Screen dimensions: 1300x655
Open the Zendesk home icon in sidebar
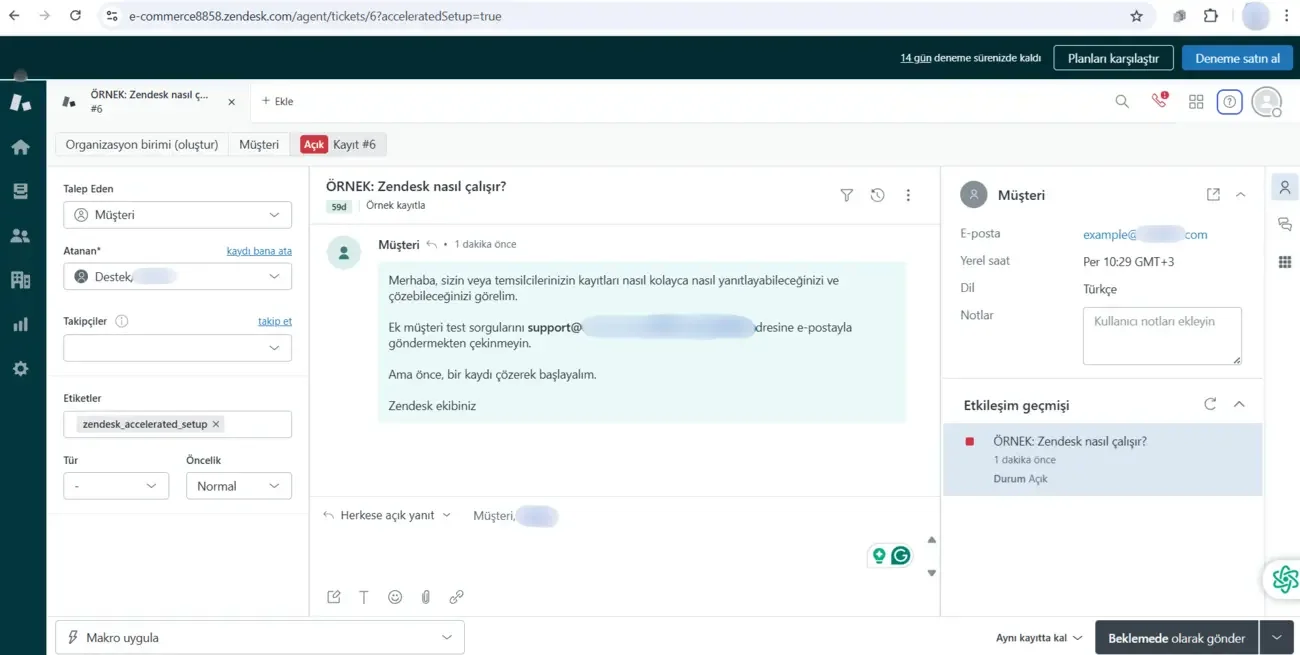click(20, 147)
